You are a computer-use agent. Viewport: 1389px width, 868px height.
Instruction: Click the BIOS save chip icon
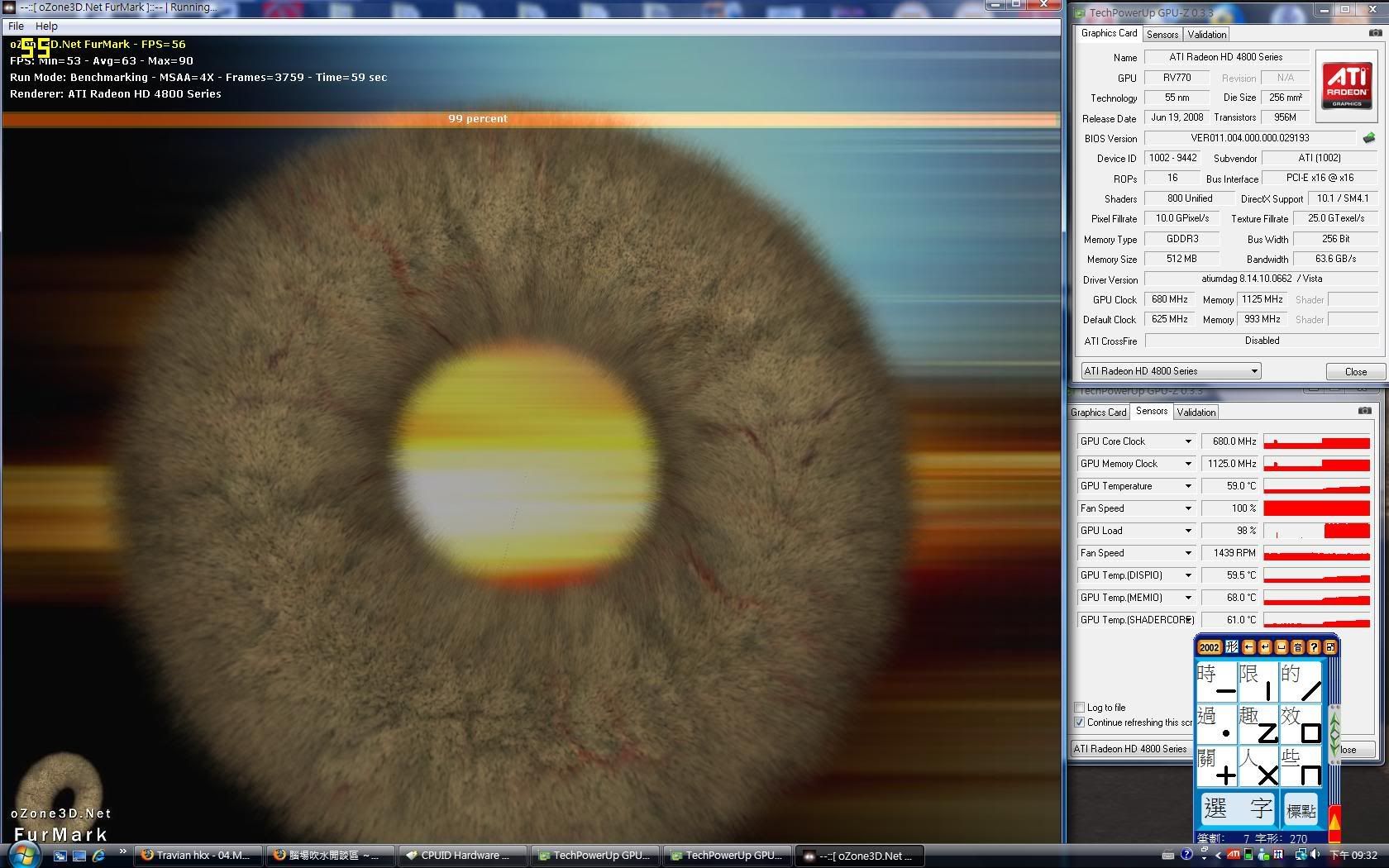1369,138
